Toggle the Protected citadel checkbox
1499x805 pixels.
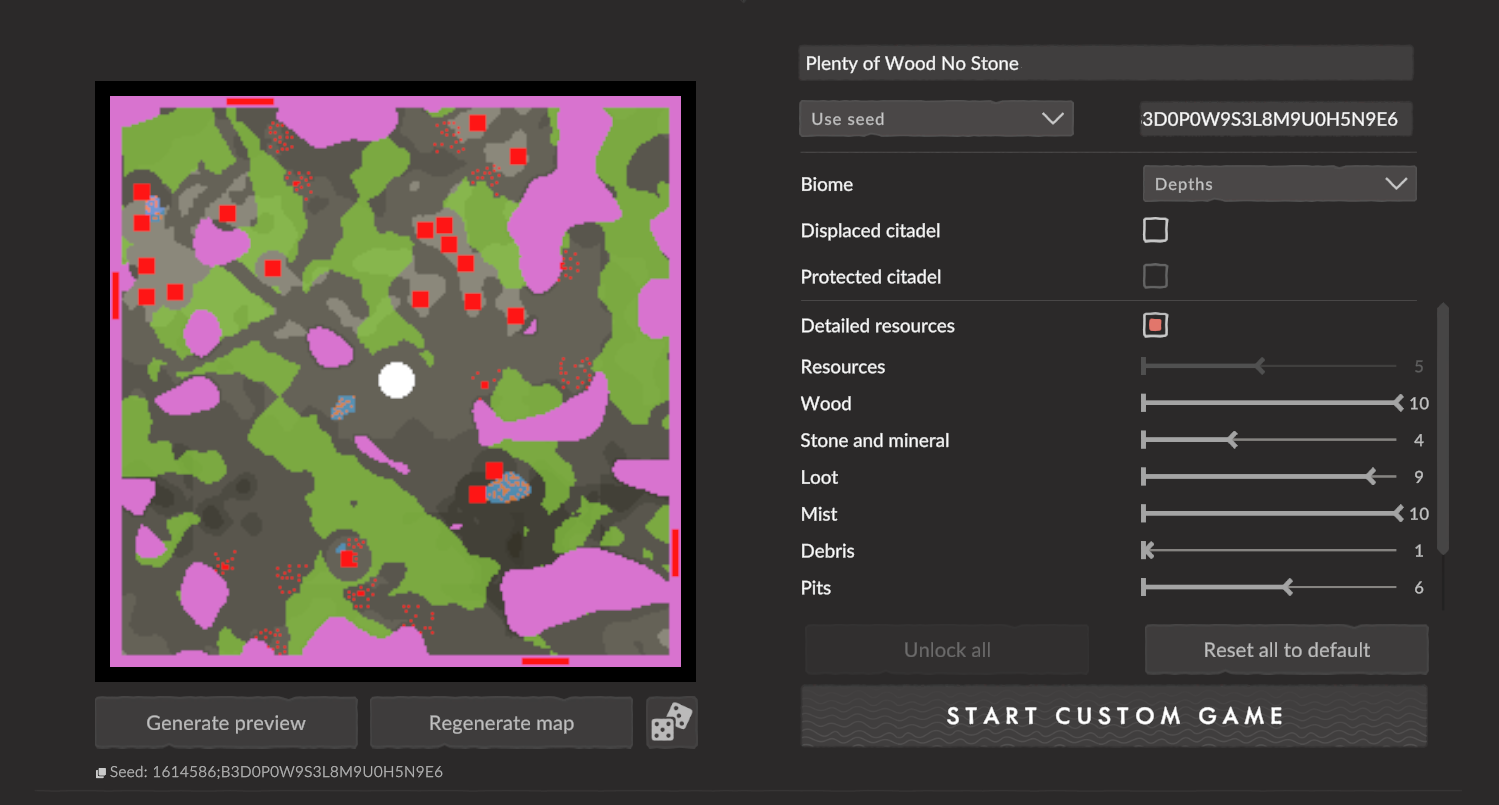coord(1155,276)
